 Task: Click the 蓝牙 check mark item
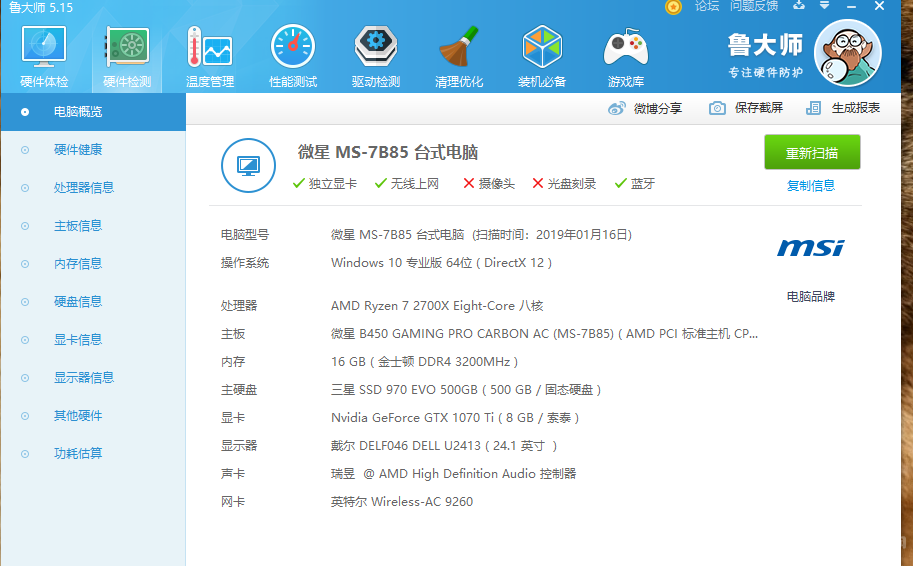click(635, 184)
